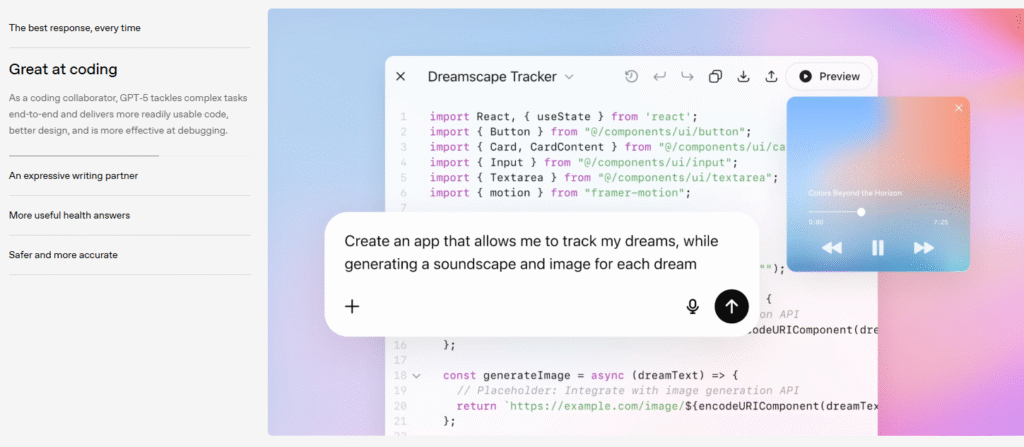Image resolution: width=1024 pixels, height=447 pixels.
Task: Click the music player progress slider handle
Action: click(861, 212)
